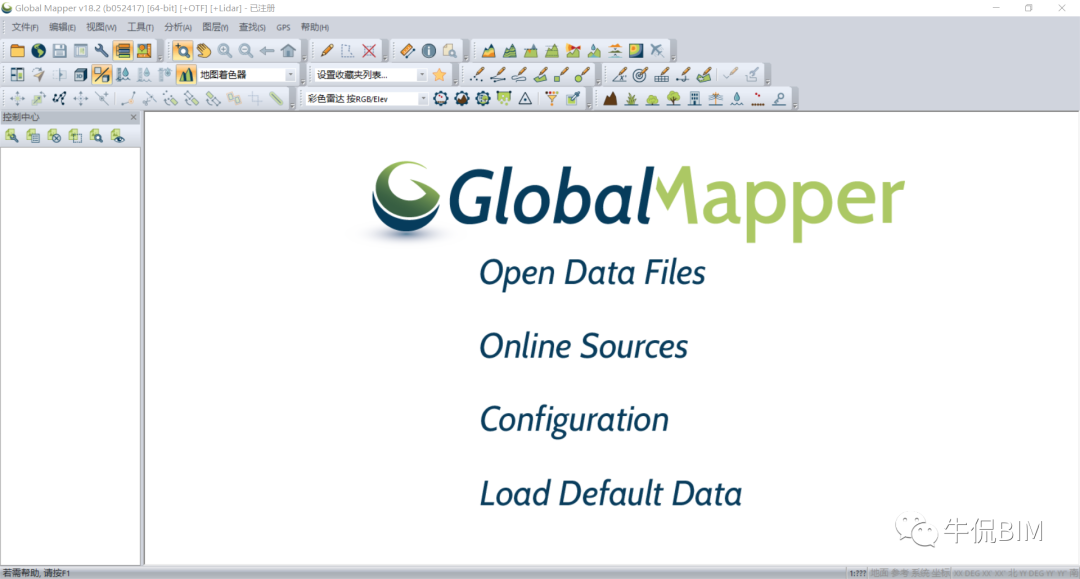Open the GPS menu
1080x579 pixels.
pyautogui.click(x=283, y=28)
